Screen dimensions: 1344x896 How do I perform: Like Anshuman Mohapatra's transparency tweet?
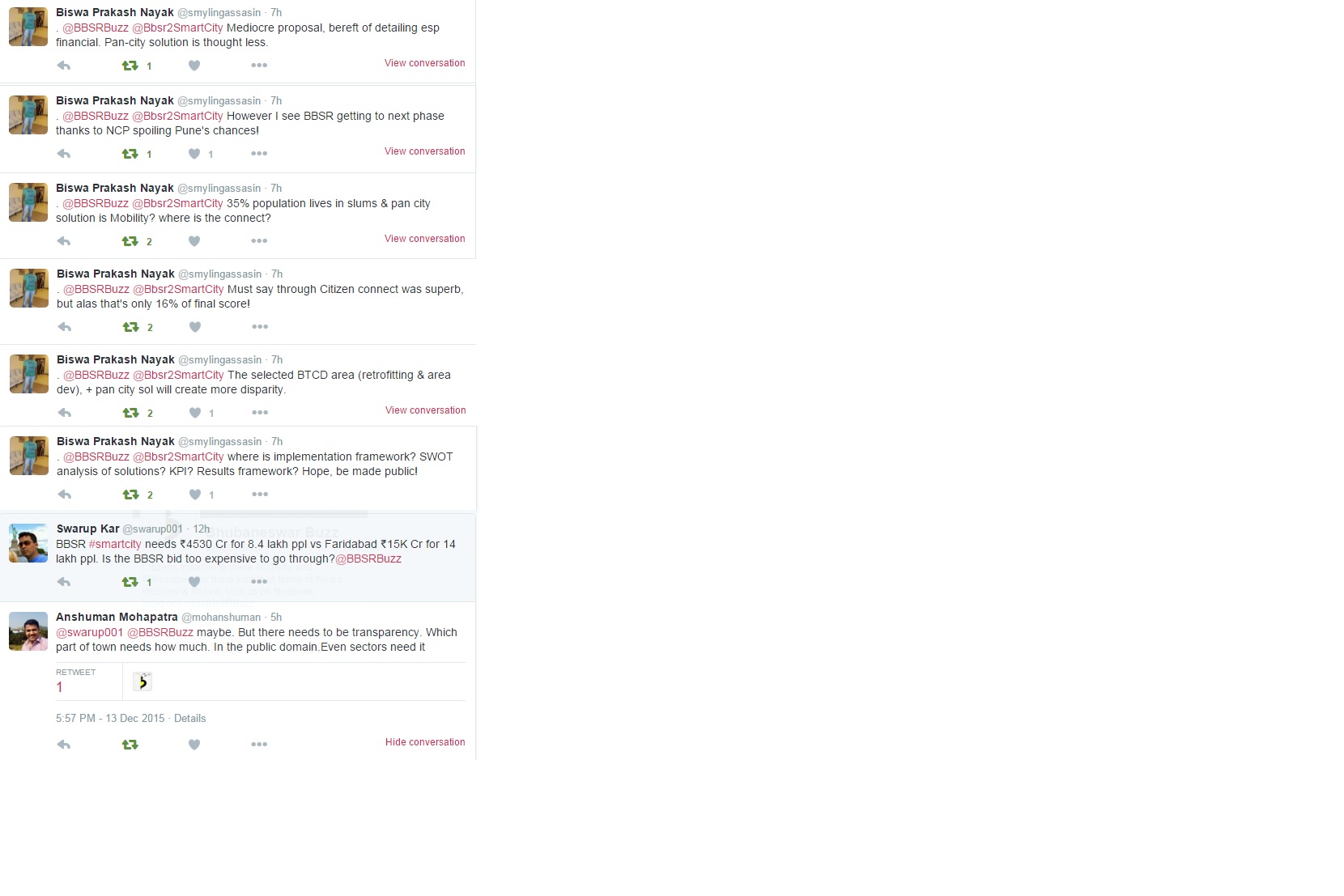coord(194,745)
